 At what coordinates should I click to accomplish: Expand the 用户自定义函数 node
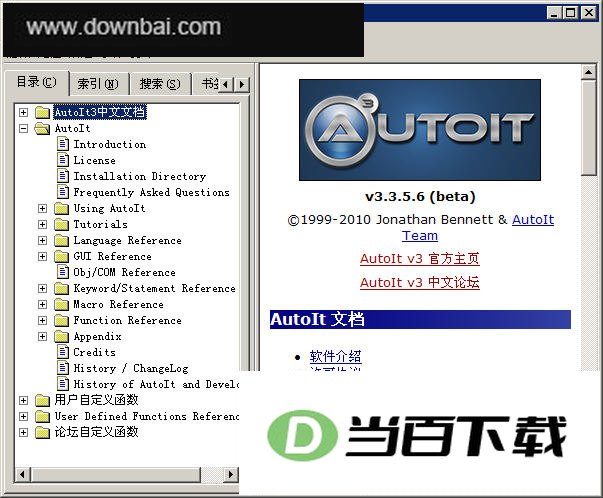point(23,400)
